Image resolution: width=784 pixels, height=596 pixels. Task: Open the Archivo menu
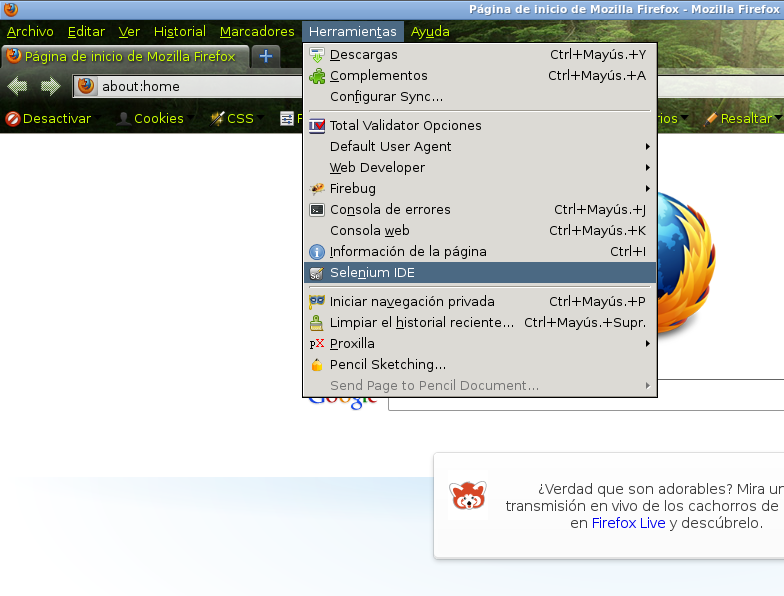pyautogui.click(x=30, y=32)
